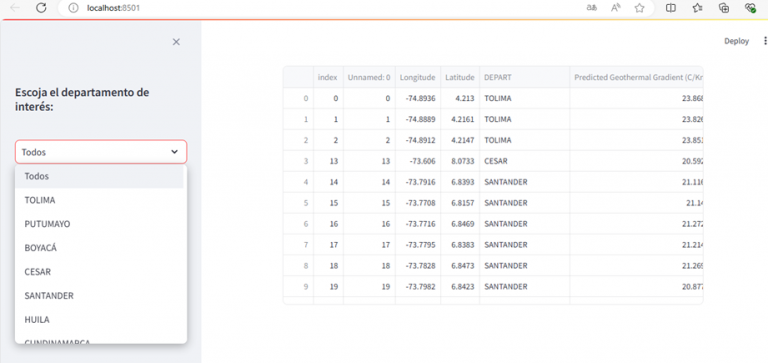Select latitude cell 8.0733
Screen dimensions: 768x363
point(460,161)
